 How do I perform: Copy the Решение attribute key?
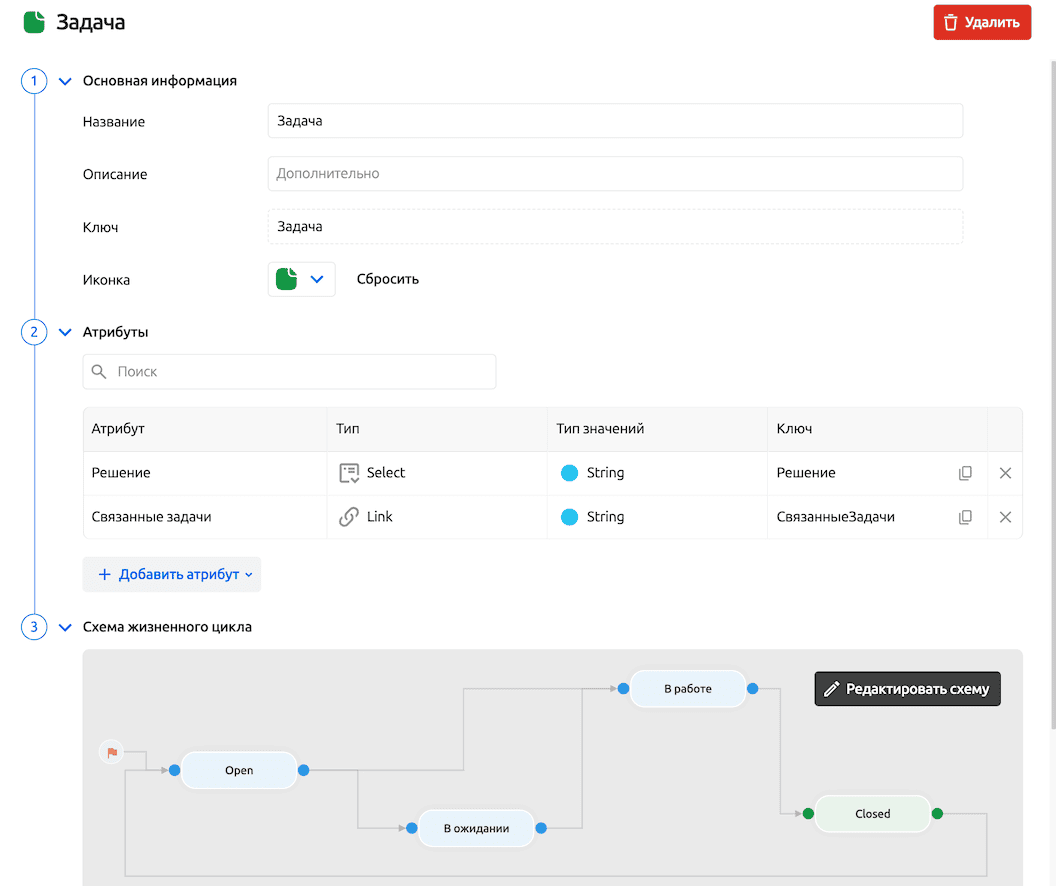pos(965,473)
